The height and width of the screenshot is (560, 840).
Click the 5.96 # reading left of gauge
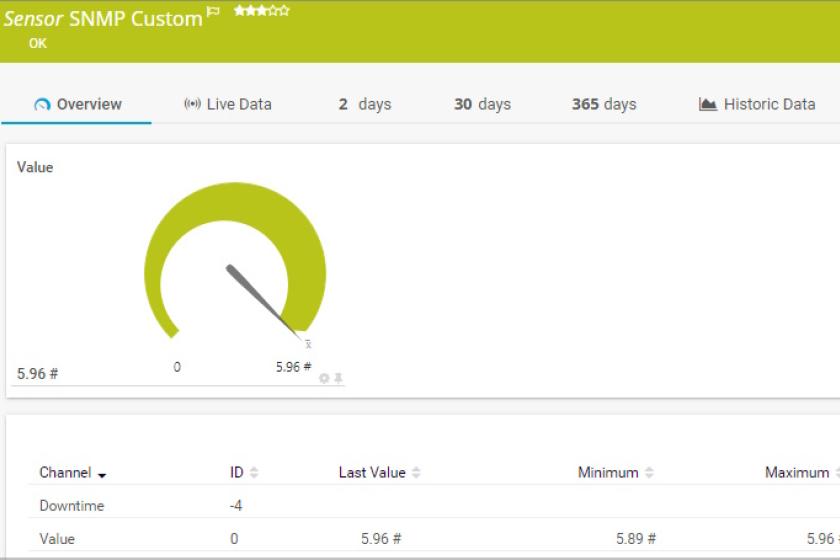(x=38, y=374)
